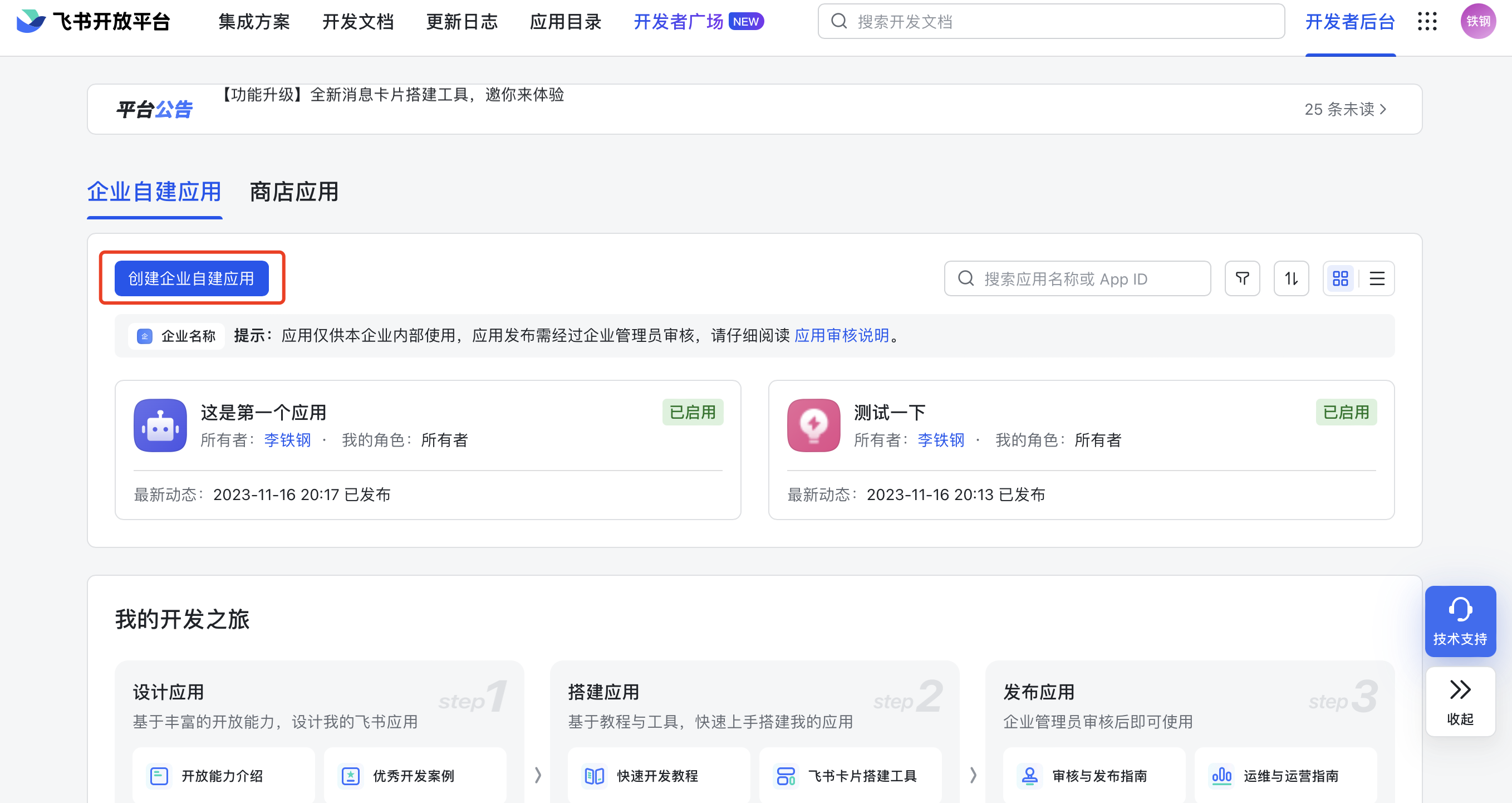Click the 快速开发教程 book icon
Screen dimensions: 1512x803
[594, 776]
